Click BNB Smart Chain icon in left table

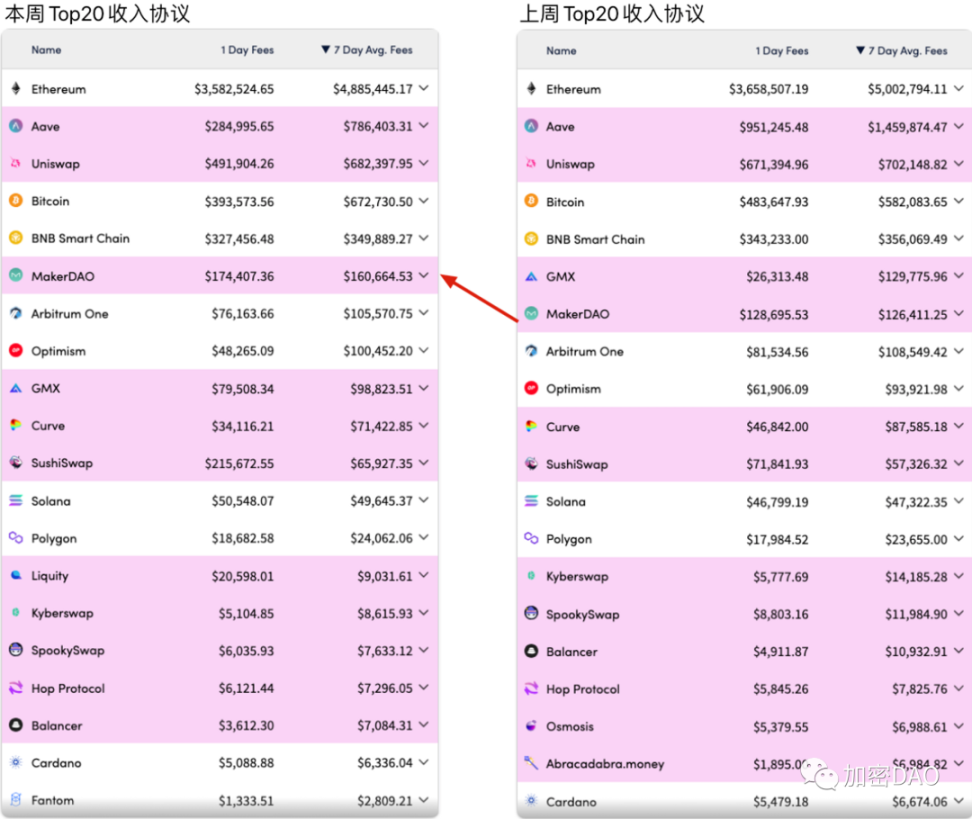[x=16, y=238]
